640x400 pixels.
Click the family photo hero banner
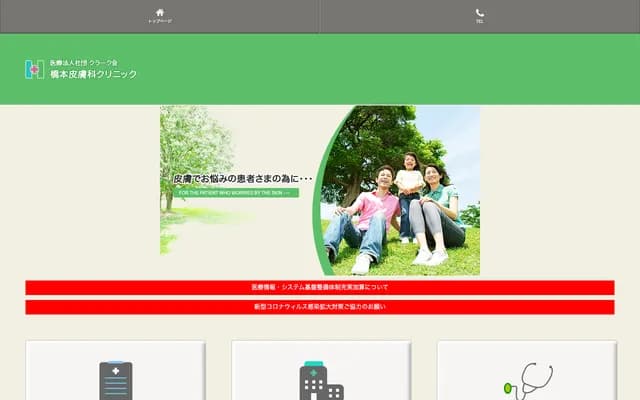[x=320, y=190]
